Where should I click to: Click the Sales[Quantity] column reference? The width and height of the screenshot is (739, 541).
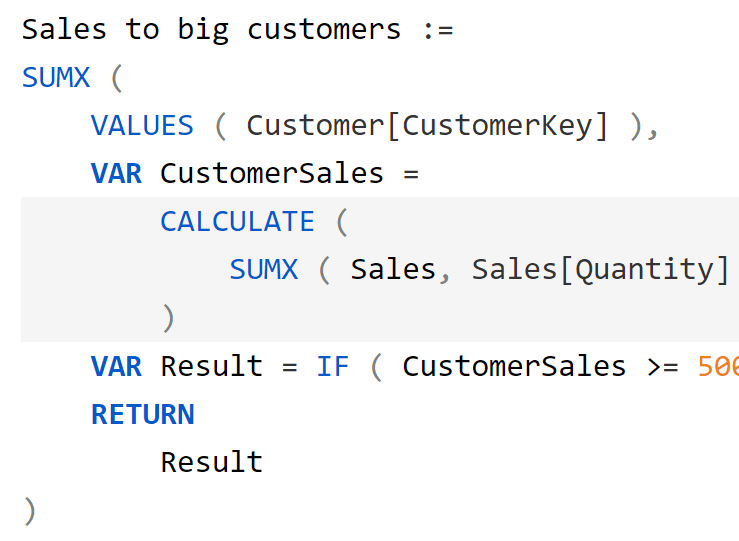[600, 270]
